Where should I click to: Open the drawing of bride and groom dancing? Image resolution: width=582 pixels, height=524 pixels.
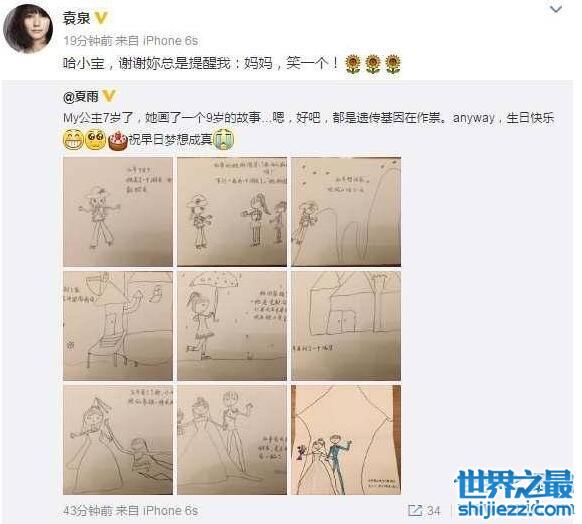point(232,440)
